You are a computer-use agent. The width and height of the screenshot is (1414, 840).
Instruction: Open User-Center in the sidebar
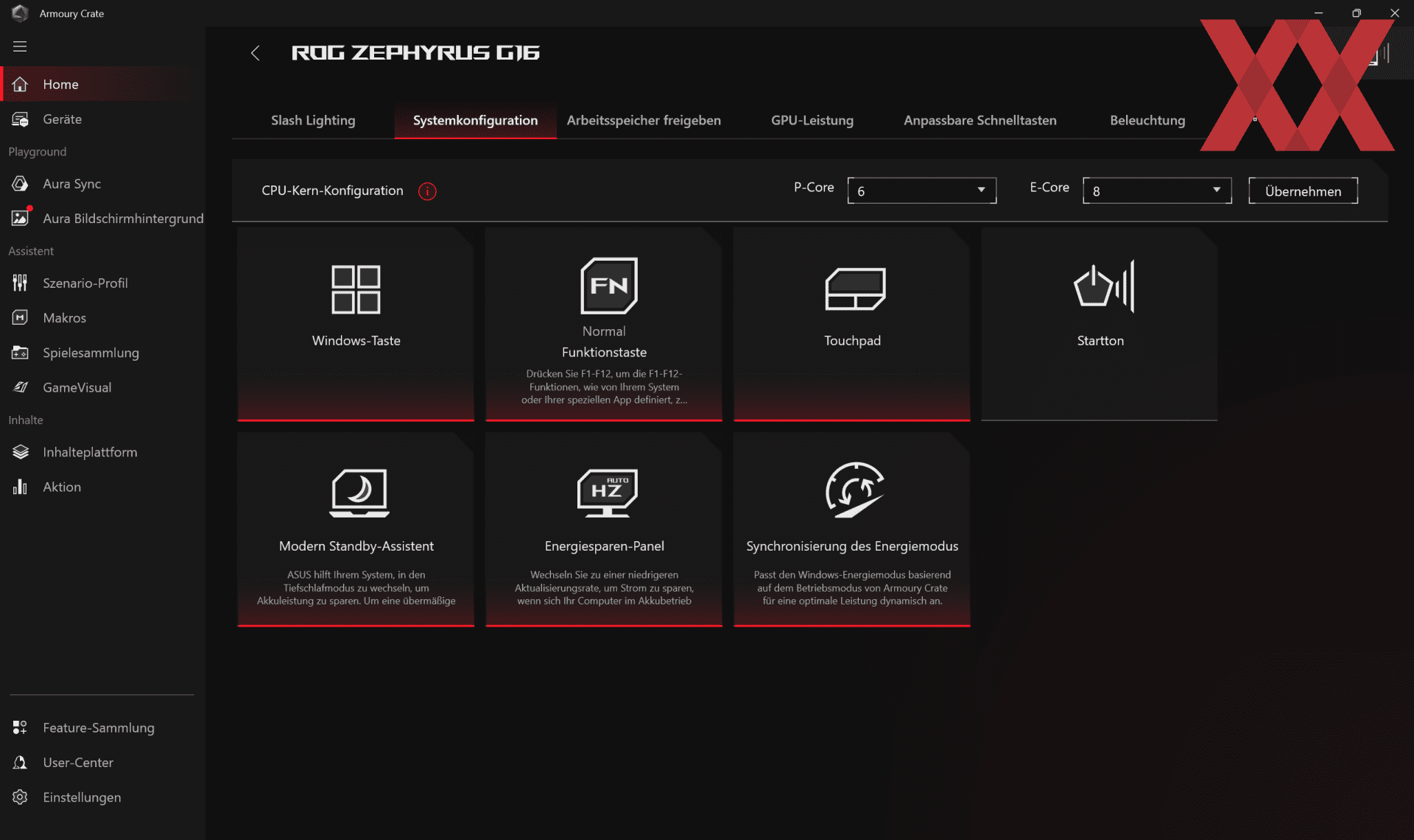pos(78,763)
